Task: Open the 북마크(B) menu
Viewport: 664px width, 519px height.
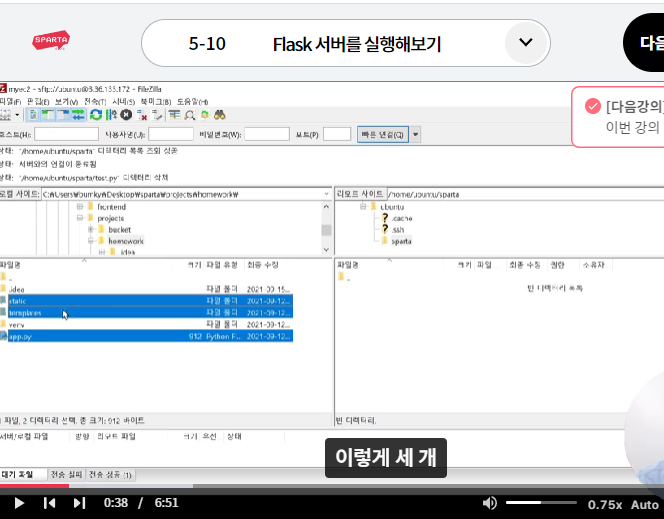Action: click(156, 102)
